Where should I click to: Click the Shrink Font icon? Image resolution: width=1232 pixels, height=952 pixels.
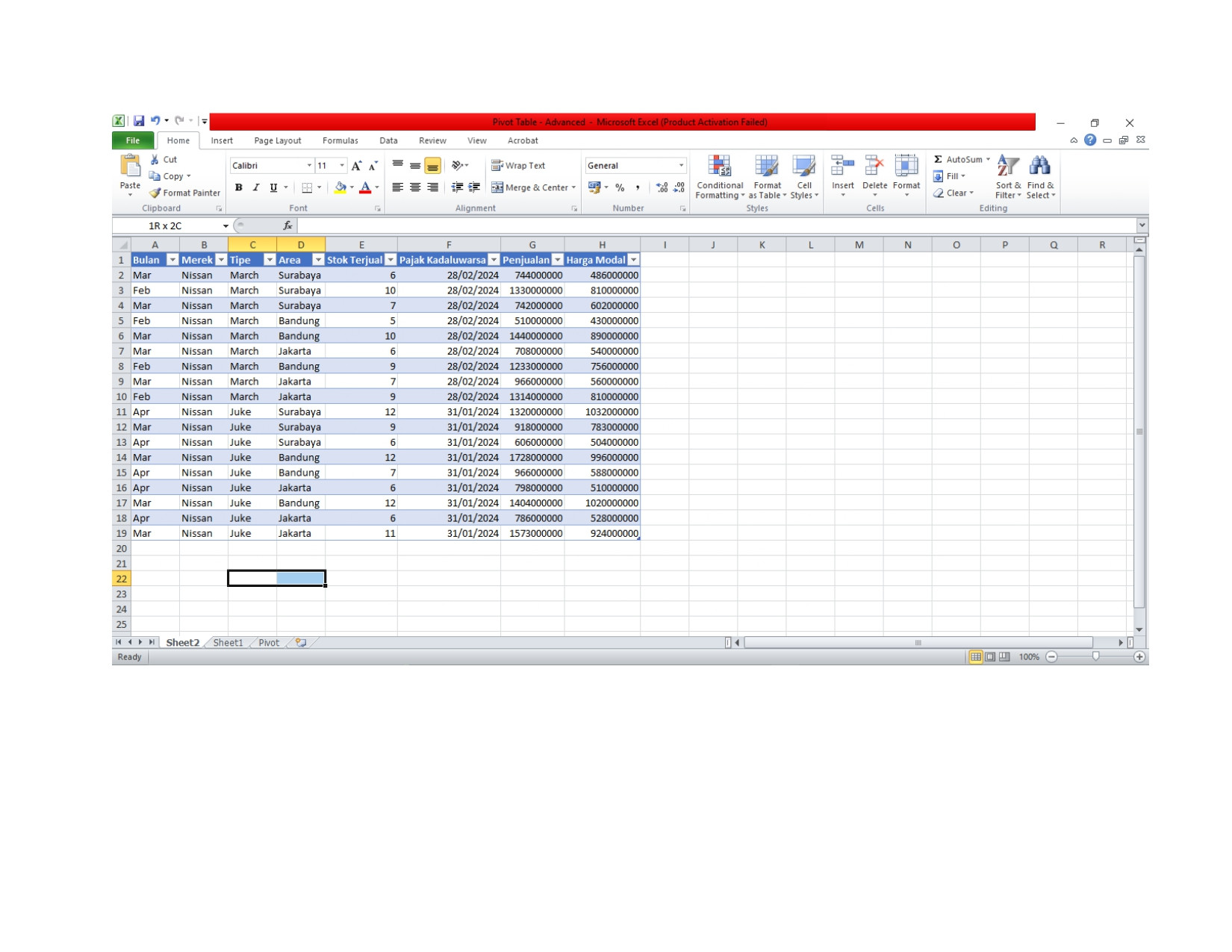(x=373, y=166)
